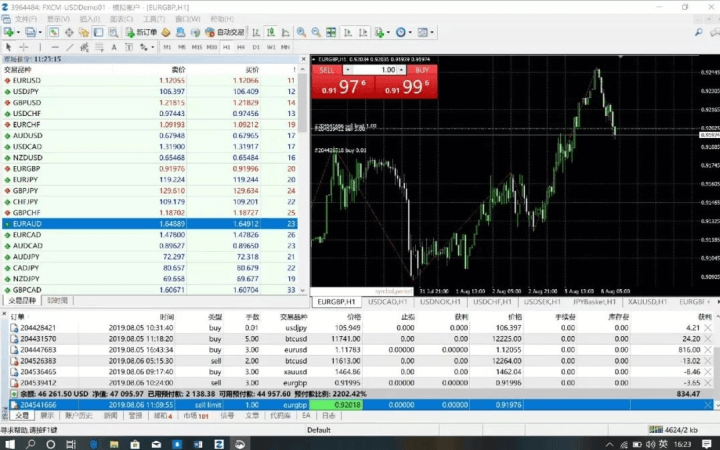Open the 插入(I) menu
This screenshot has width=720, height=450.
pyautogui.click(x=90, y=19)
